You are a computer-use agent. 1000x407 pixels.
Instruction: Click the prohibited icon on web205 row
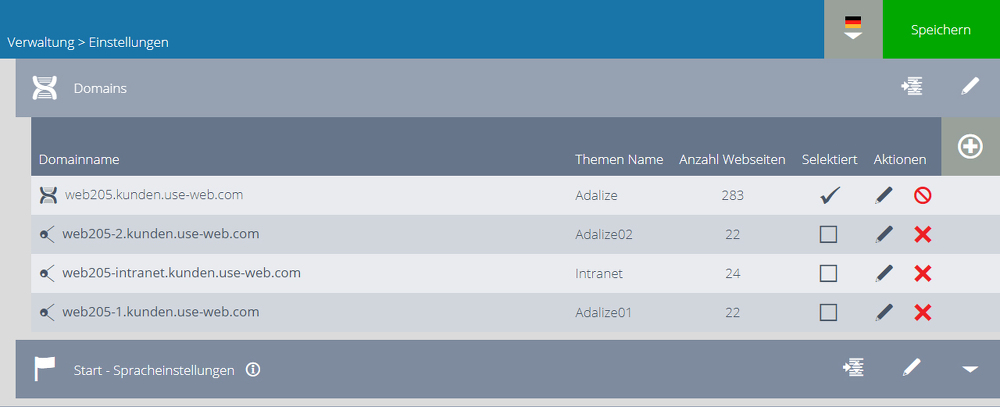coord(922,195)
